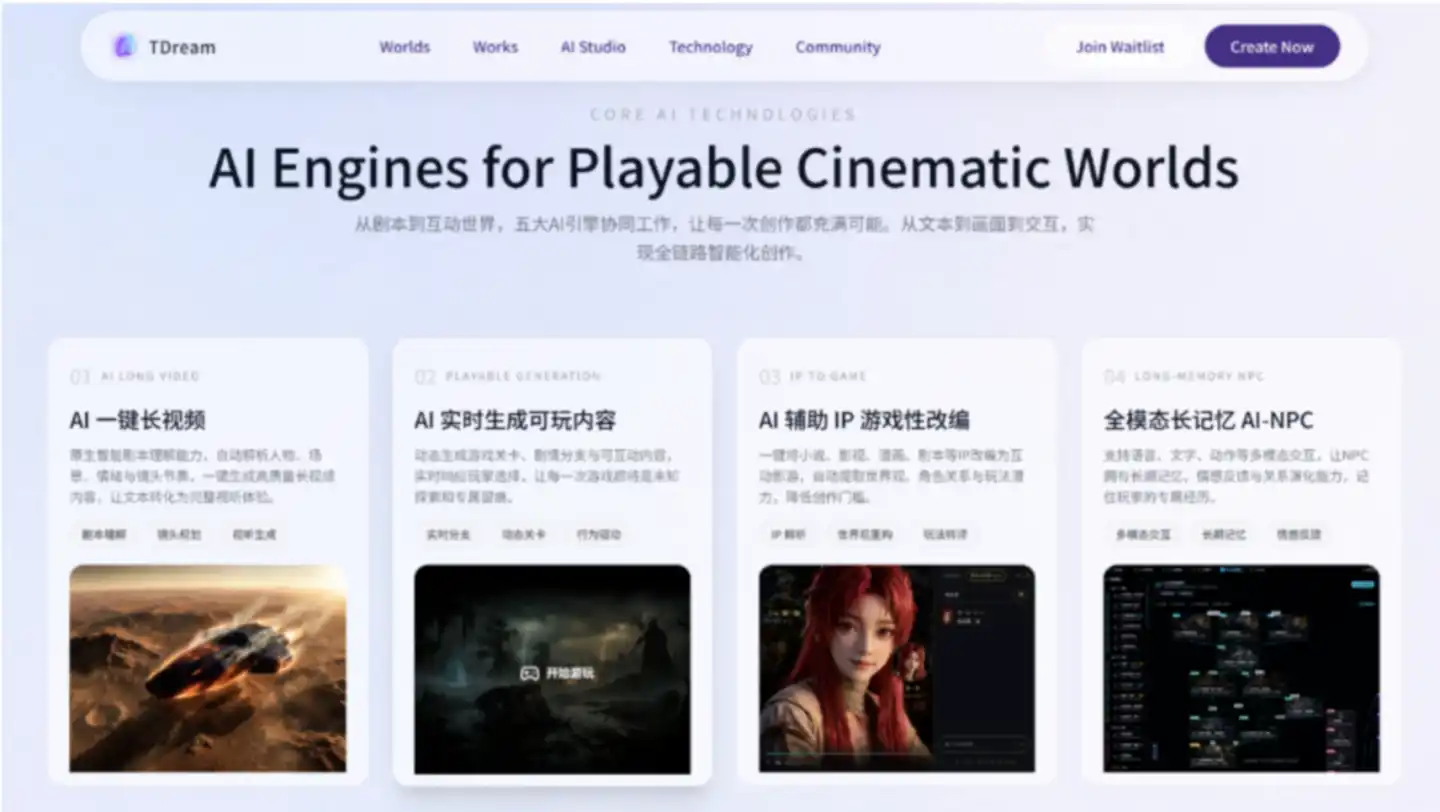Select the 视听生成 tag
Viewport: 1440px width, 812px height.
tap(254, 534)
